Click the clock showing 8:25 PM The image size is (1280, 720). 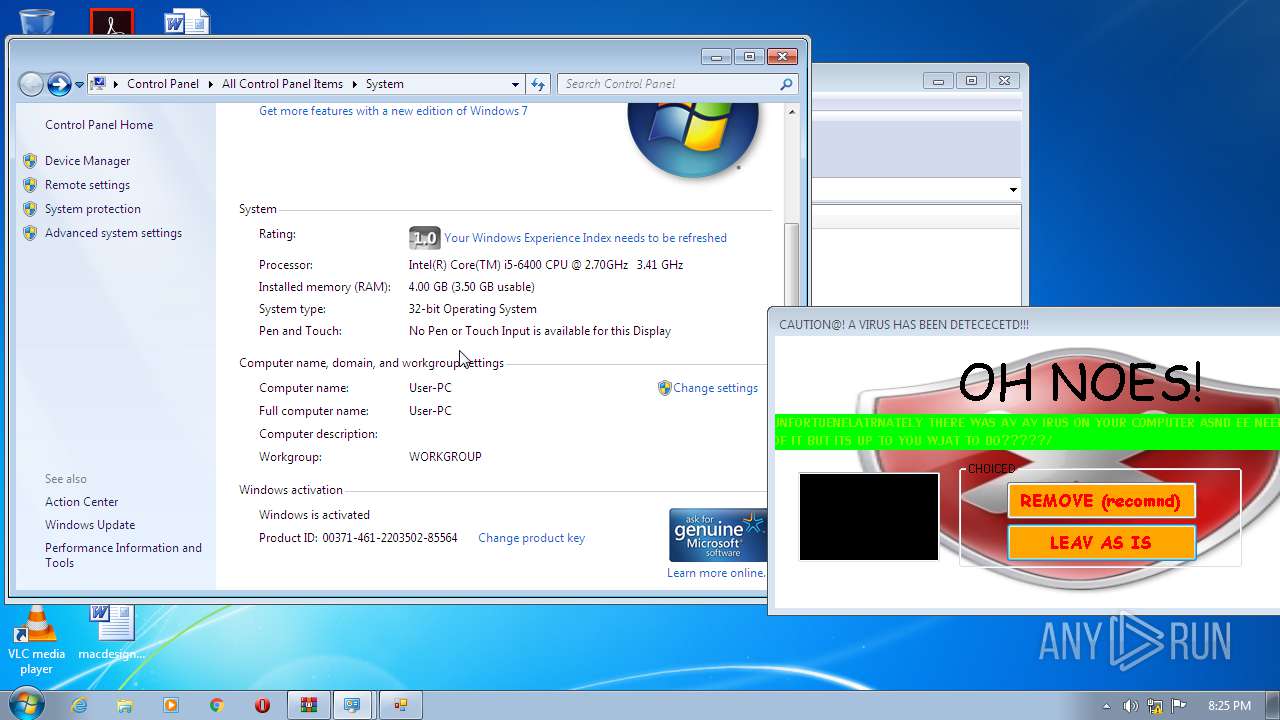pos(1229,706)
